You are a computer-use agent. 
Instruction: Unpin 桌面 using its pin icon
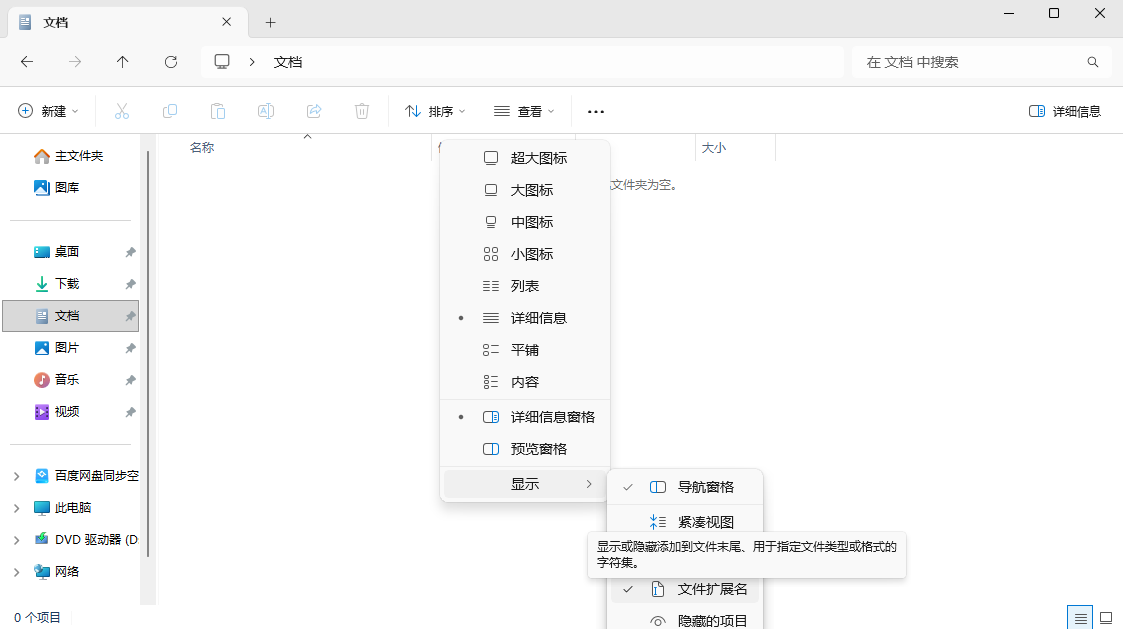pyautogui.click(x=130, y=252)
